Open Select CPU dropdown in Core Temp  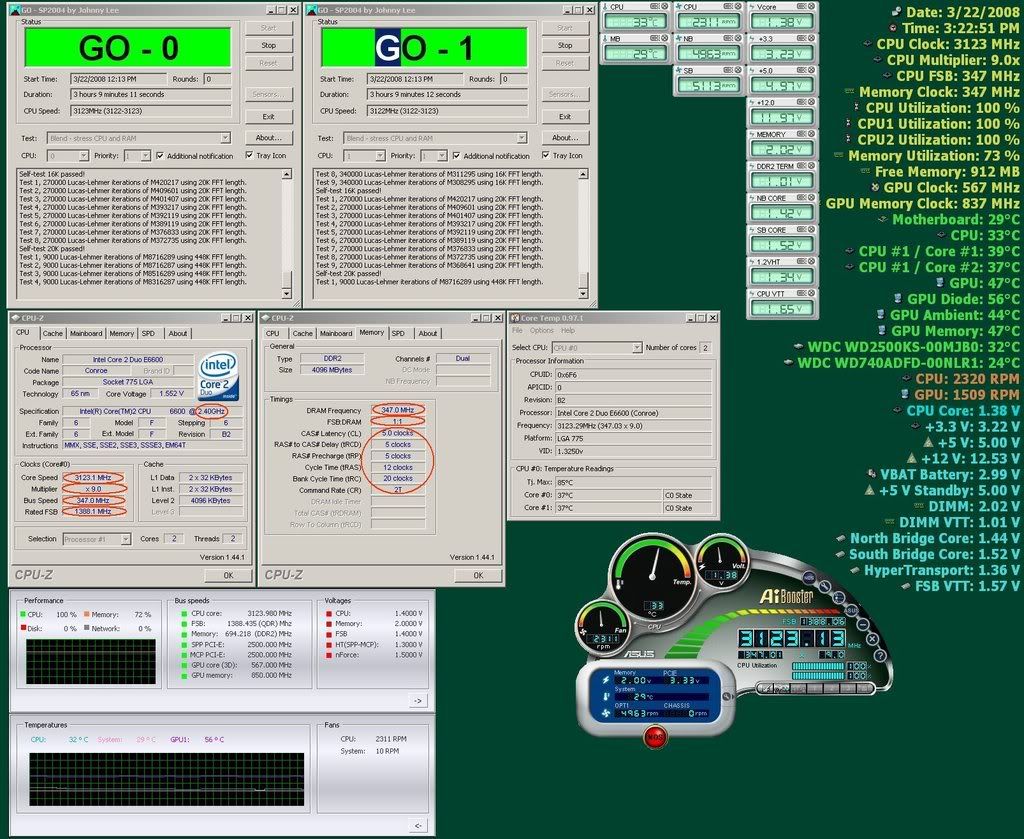point(637,348)
